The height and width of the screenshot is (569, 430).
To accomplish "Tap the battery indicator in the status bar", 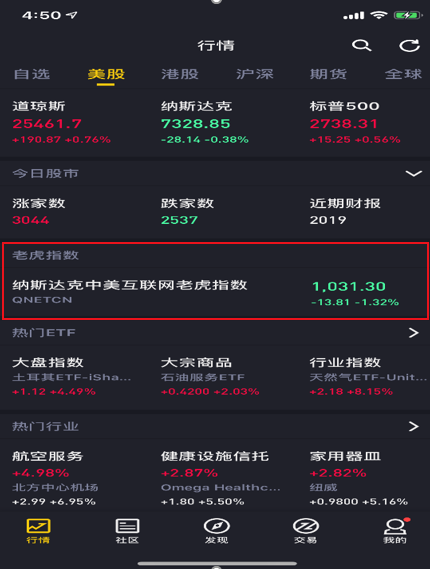I will coord(408,15).
